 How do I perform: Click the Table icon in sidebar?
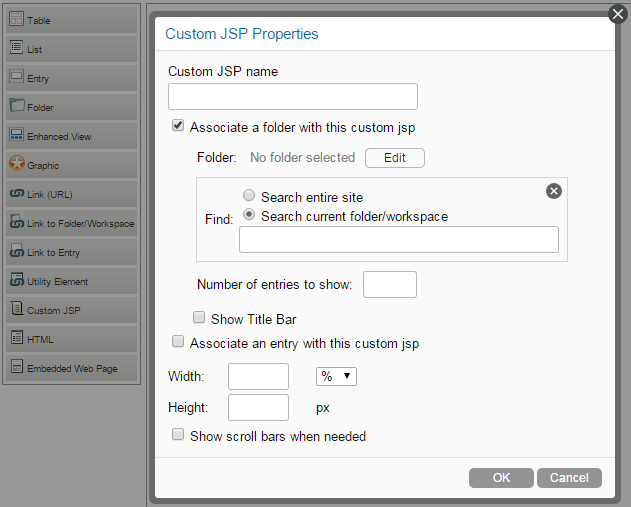(16, 19)
